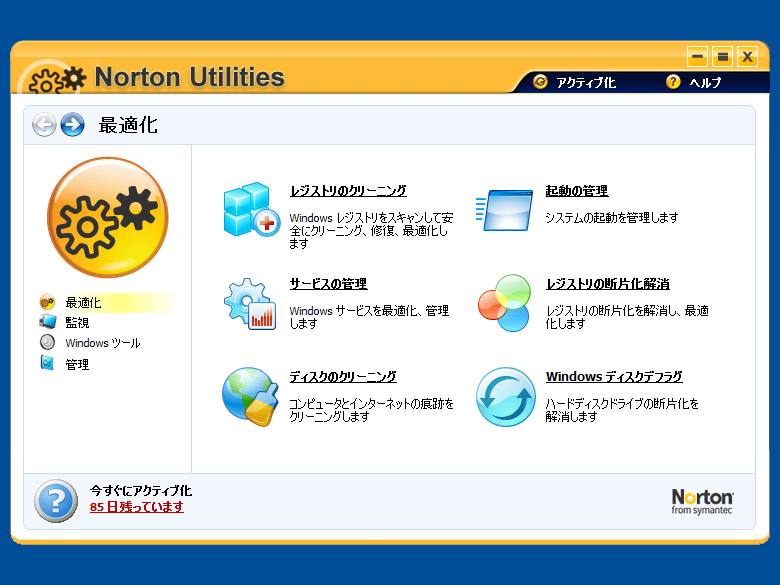780x585 pixels.
Task: Minimize the Norton Utilities window
Action: [697, 56]
